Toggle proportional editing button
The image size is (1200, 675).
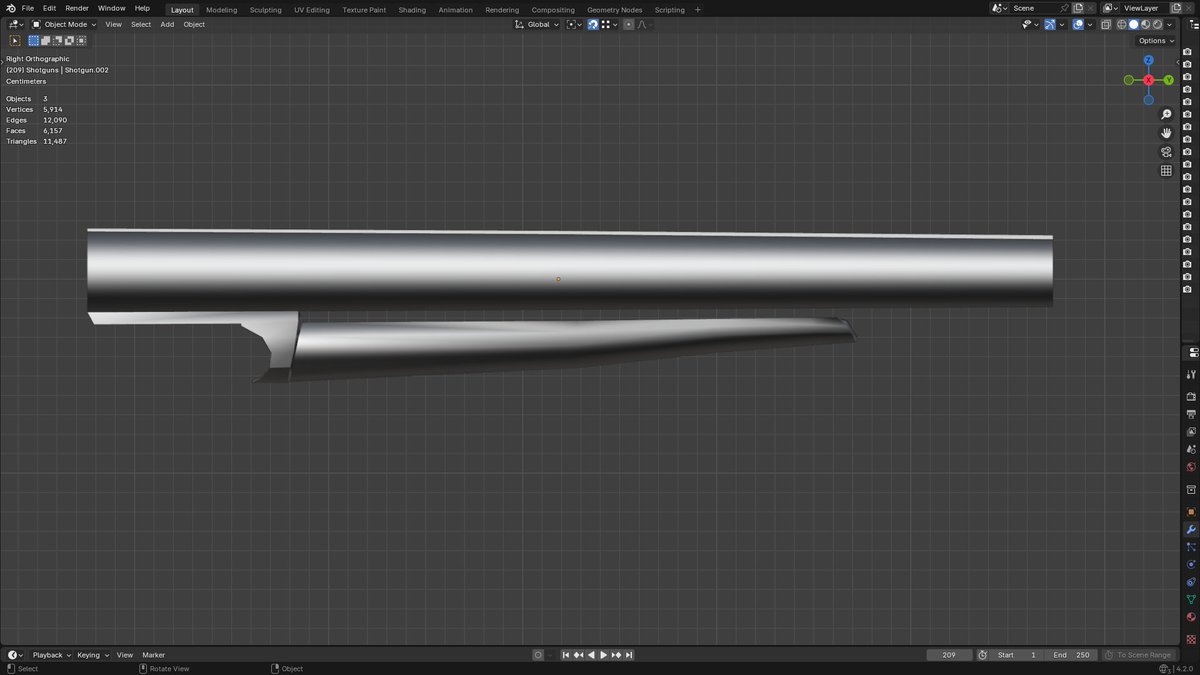[x=628, y=24]
